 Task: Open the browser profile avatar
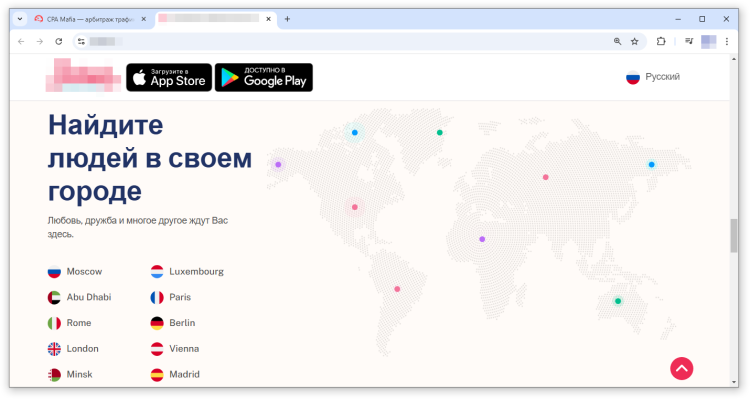[x=708, y=42]
